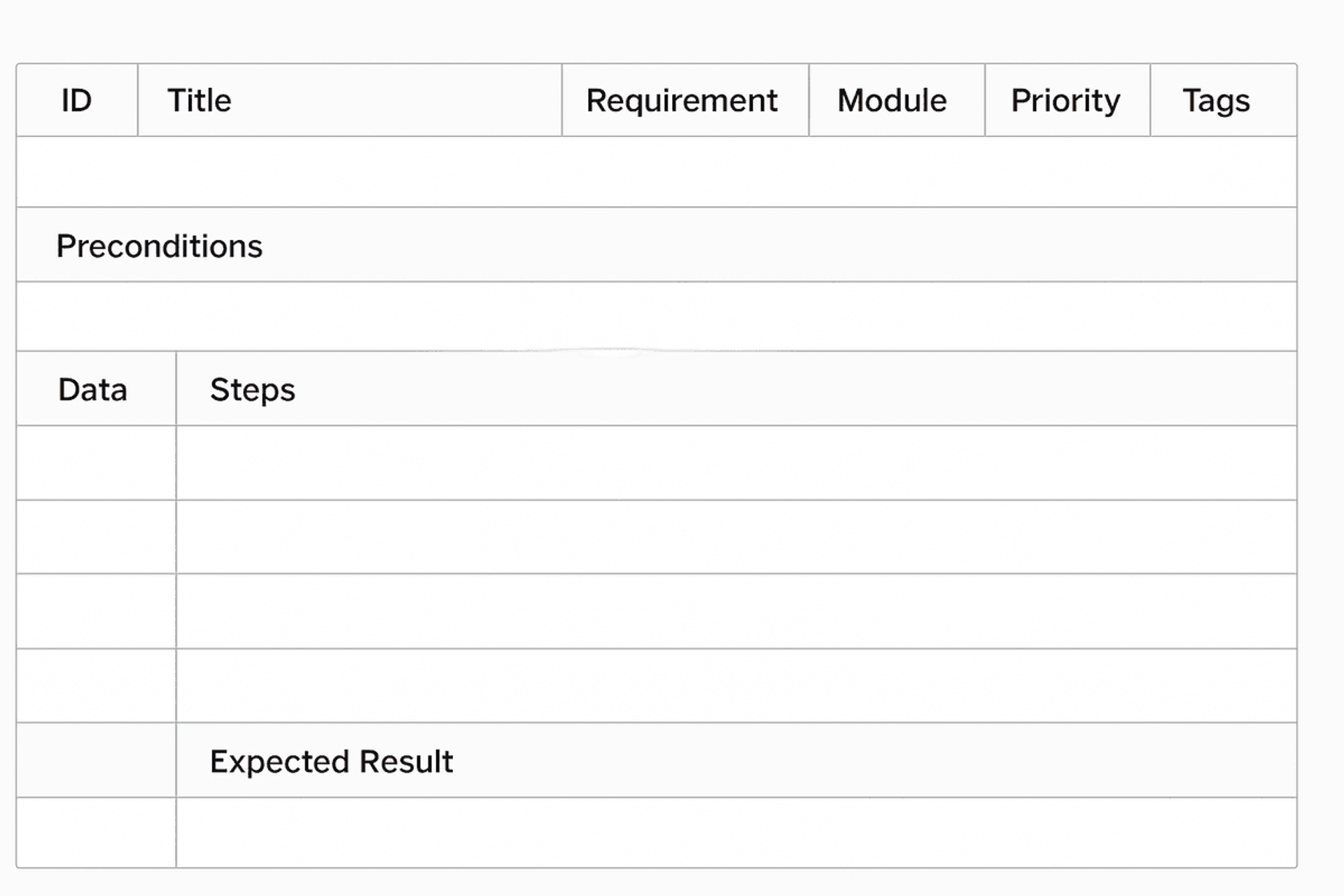Select the Priority header cell
Image resolution: width=1344 pixels, height=896 pixels.
[x=1065, y=101]
